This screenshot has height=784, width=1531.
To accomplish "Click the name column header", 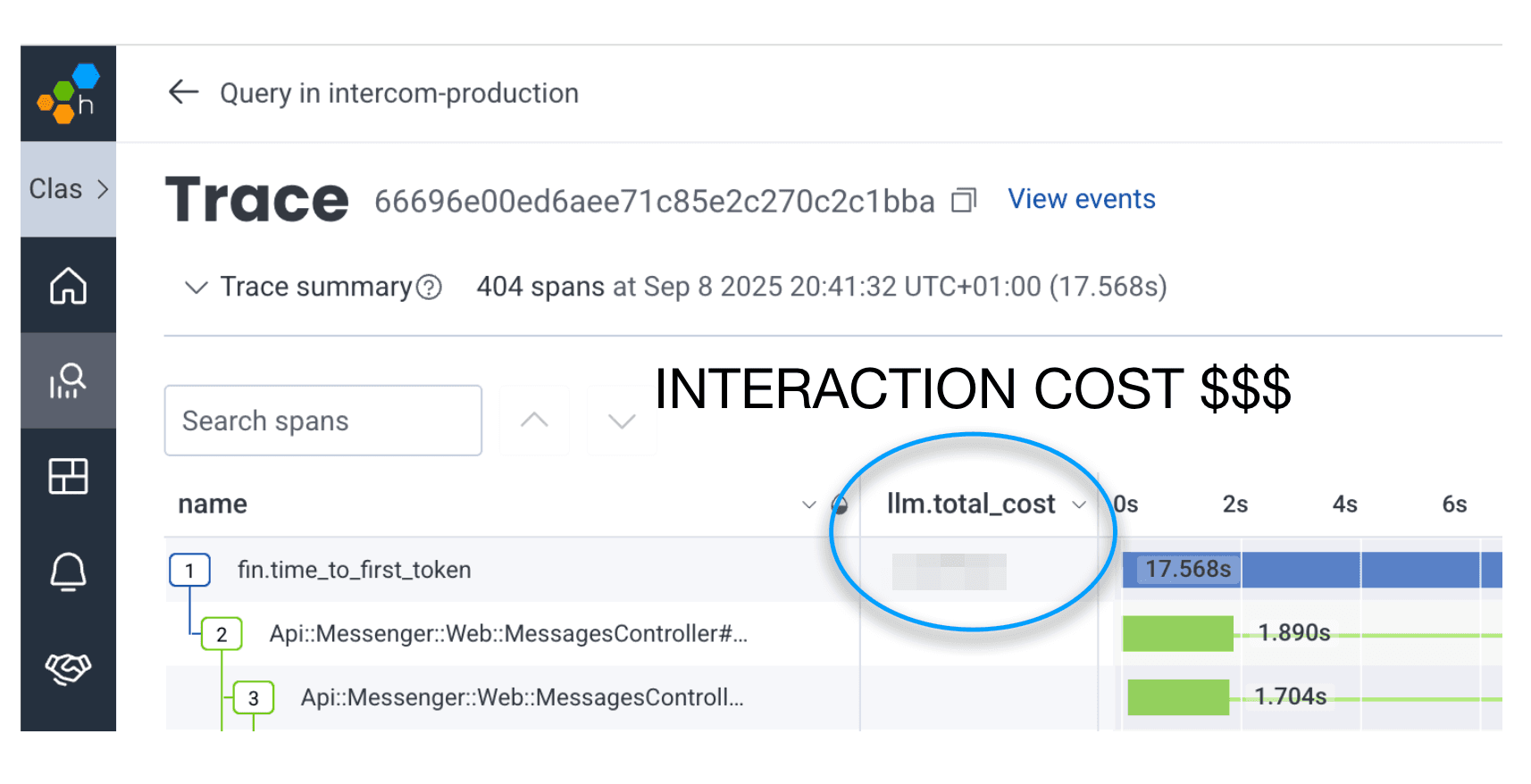I will [x=213, y=504].
